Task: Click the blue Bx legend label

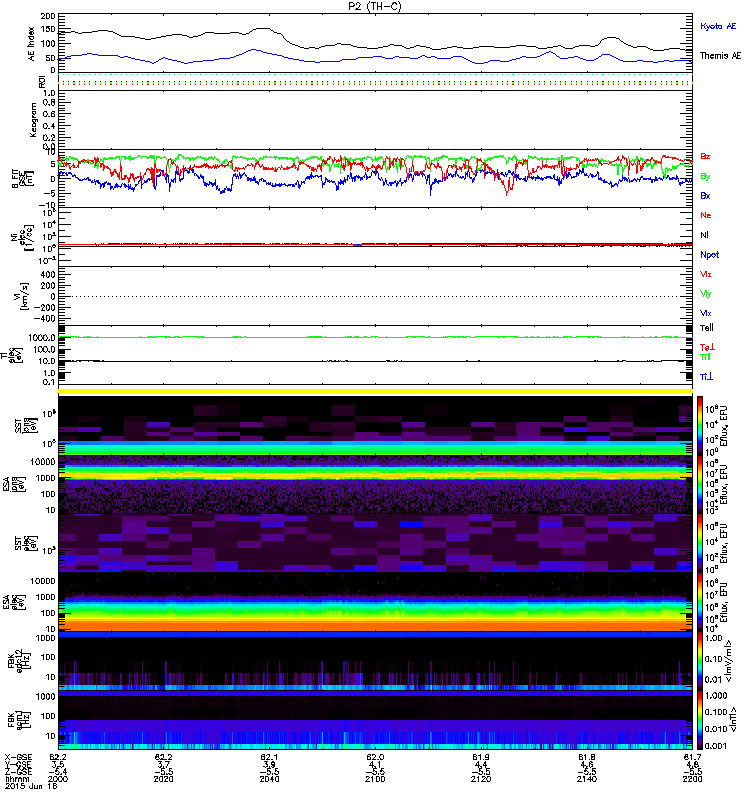Action: pos(705,195)
